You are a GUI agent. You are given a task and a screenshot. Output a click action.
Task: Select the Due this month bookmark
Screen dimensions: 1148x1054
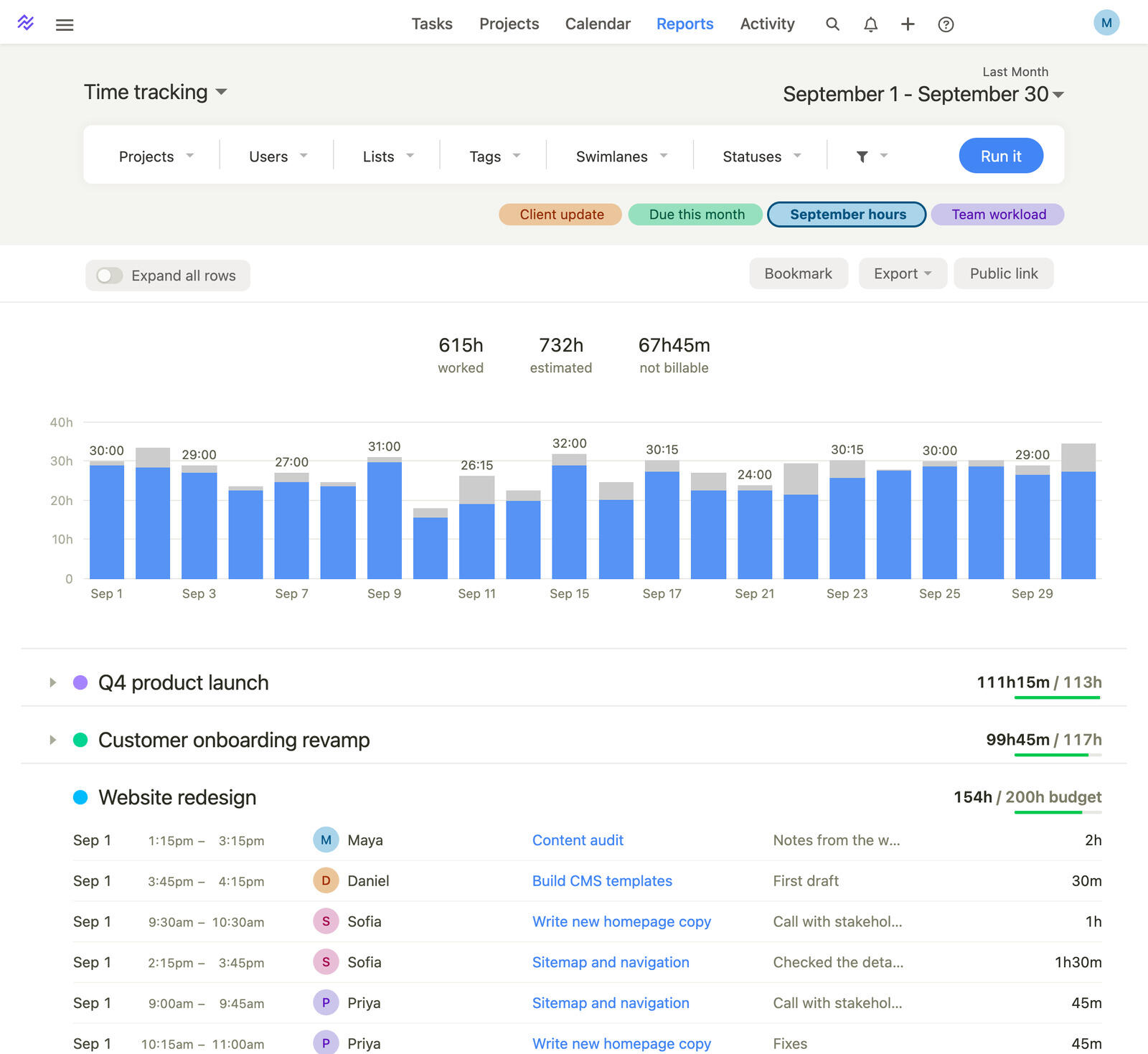(x=696, y=215)
